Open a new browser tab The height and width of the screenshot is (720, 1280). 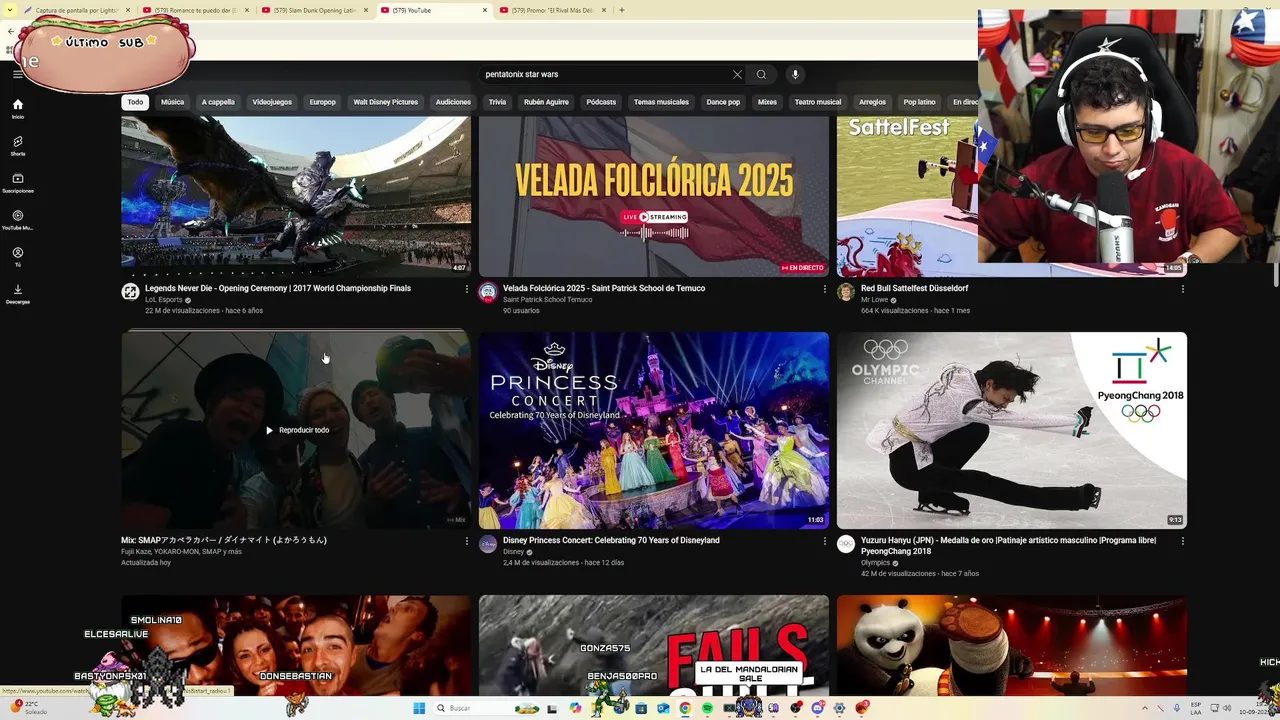(x=622, y=10)
